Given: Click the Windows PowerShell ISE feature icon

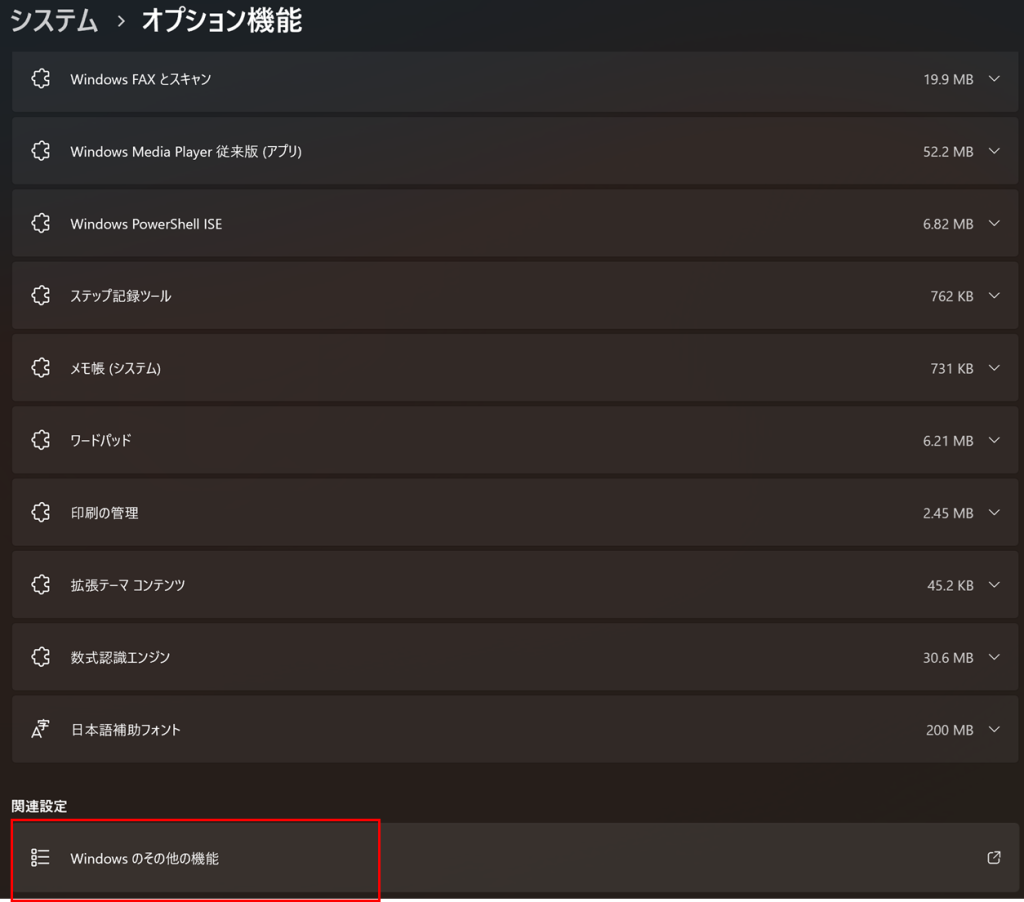Looking at the screenshot, I should tap(40, 224).
